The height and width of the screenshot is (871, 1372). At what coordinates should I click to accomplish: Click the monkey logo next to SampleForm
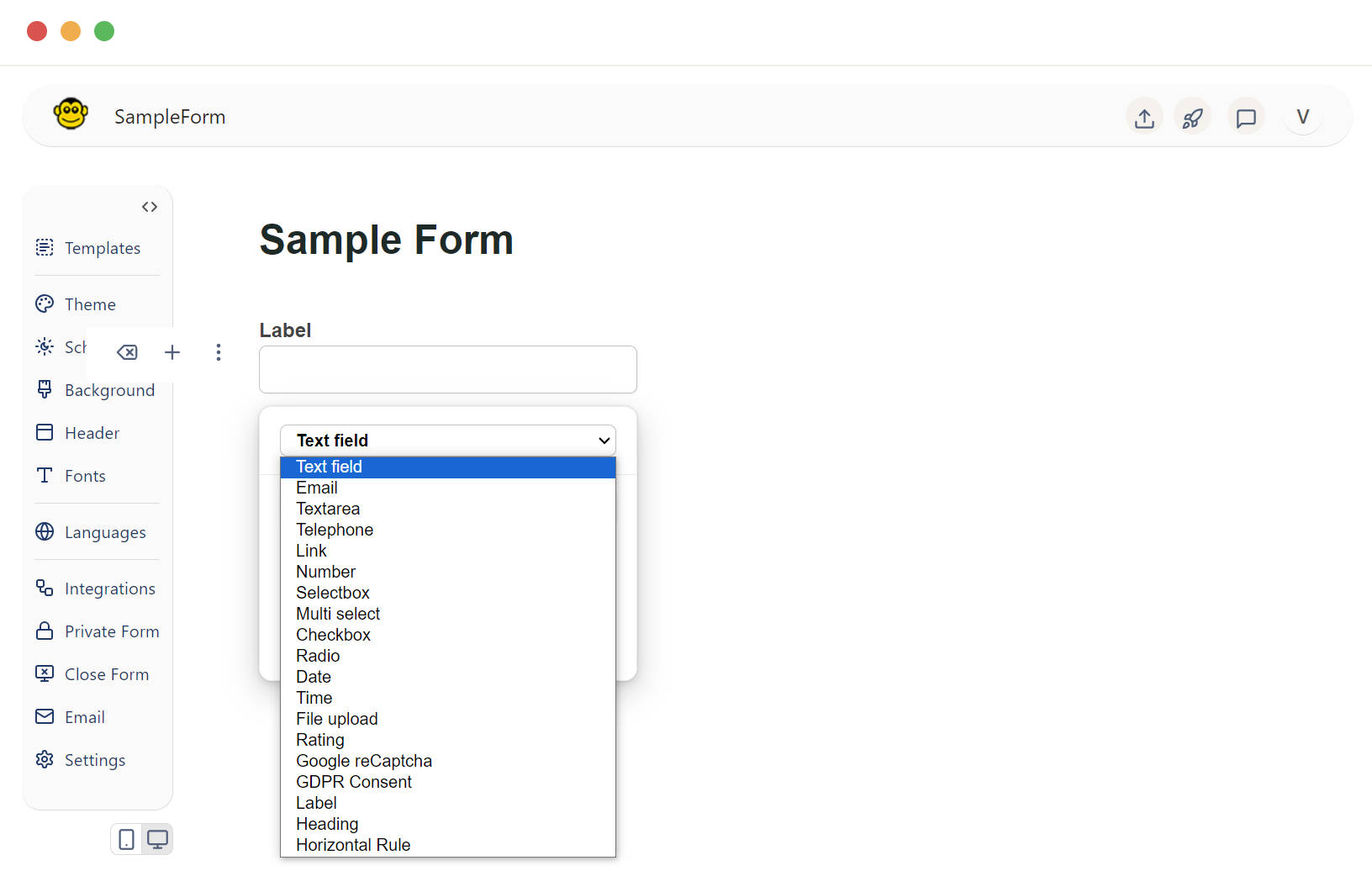point(71,113)
